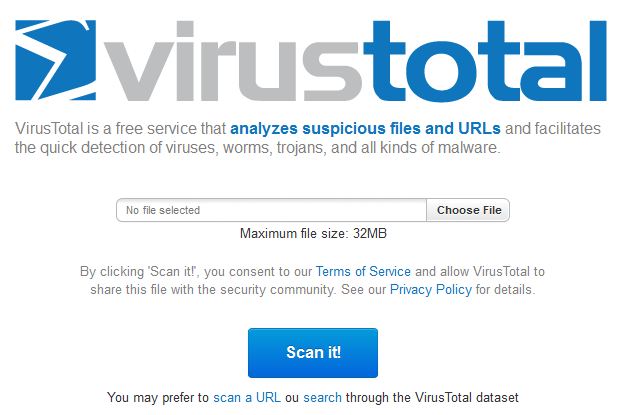Click "through the VirusTotal dataset" text
The height and width of the screenshot is (415, 628).
[432, 397]
